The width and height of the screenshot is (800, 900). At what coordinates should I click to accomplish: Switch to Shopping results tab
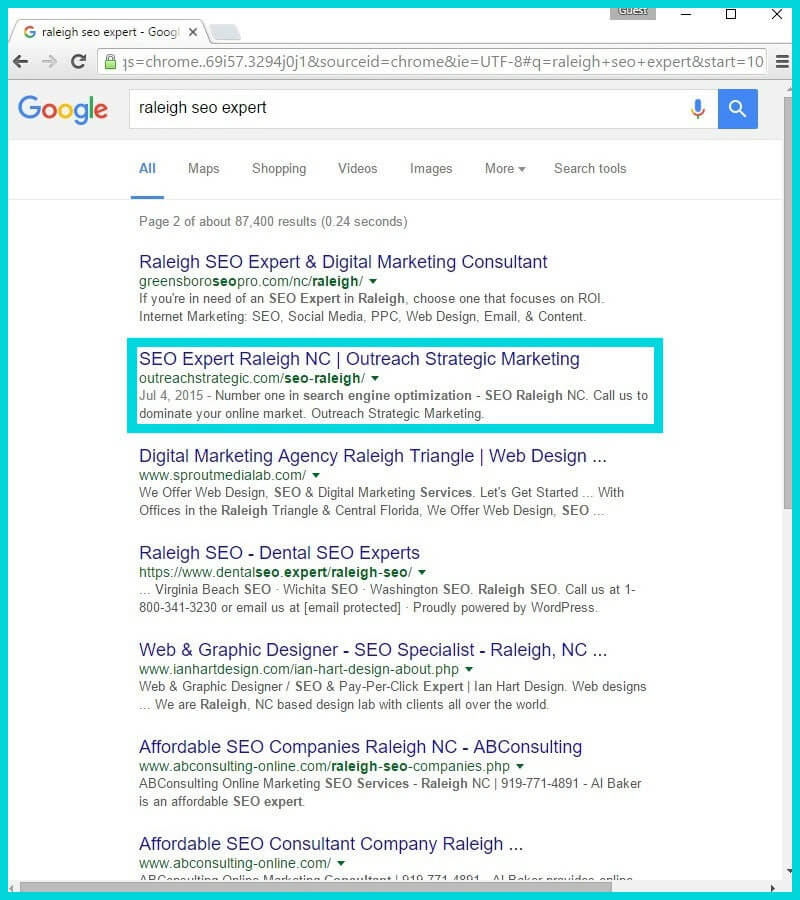[x=279, y=169]
